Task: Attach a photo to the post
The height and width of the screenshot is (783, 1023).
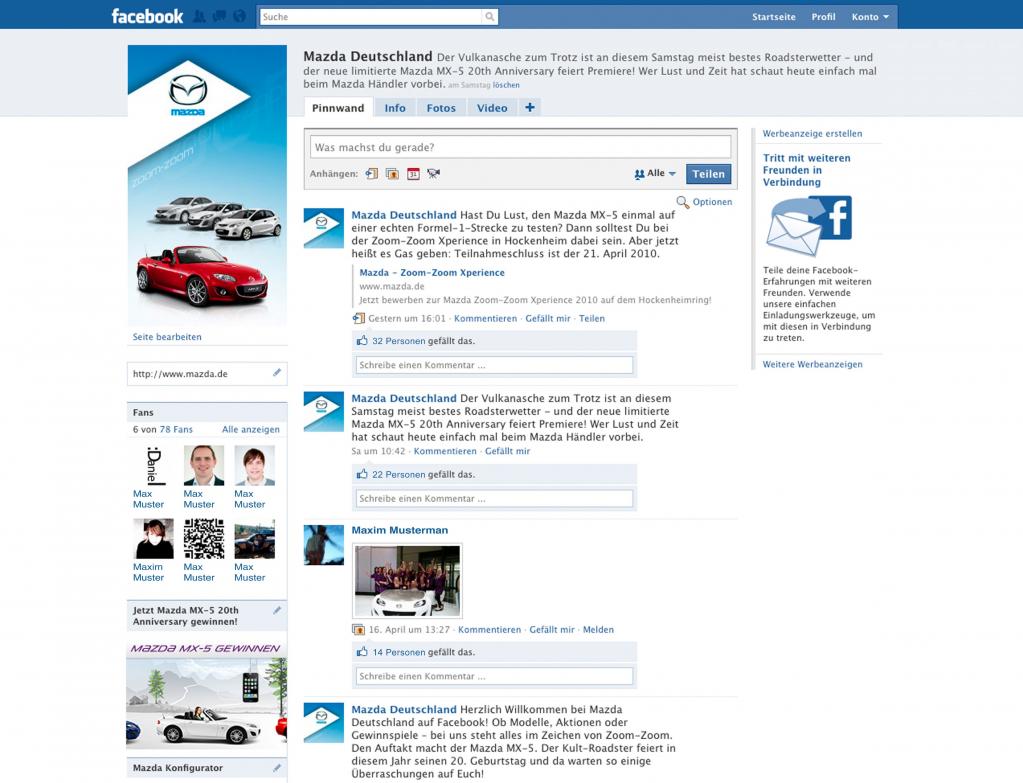Action: pyautogui.click(x=392, y=174)
